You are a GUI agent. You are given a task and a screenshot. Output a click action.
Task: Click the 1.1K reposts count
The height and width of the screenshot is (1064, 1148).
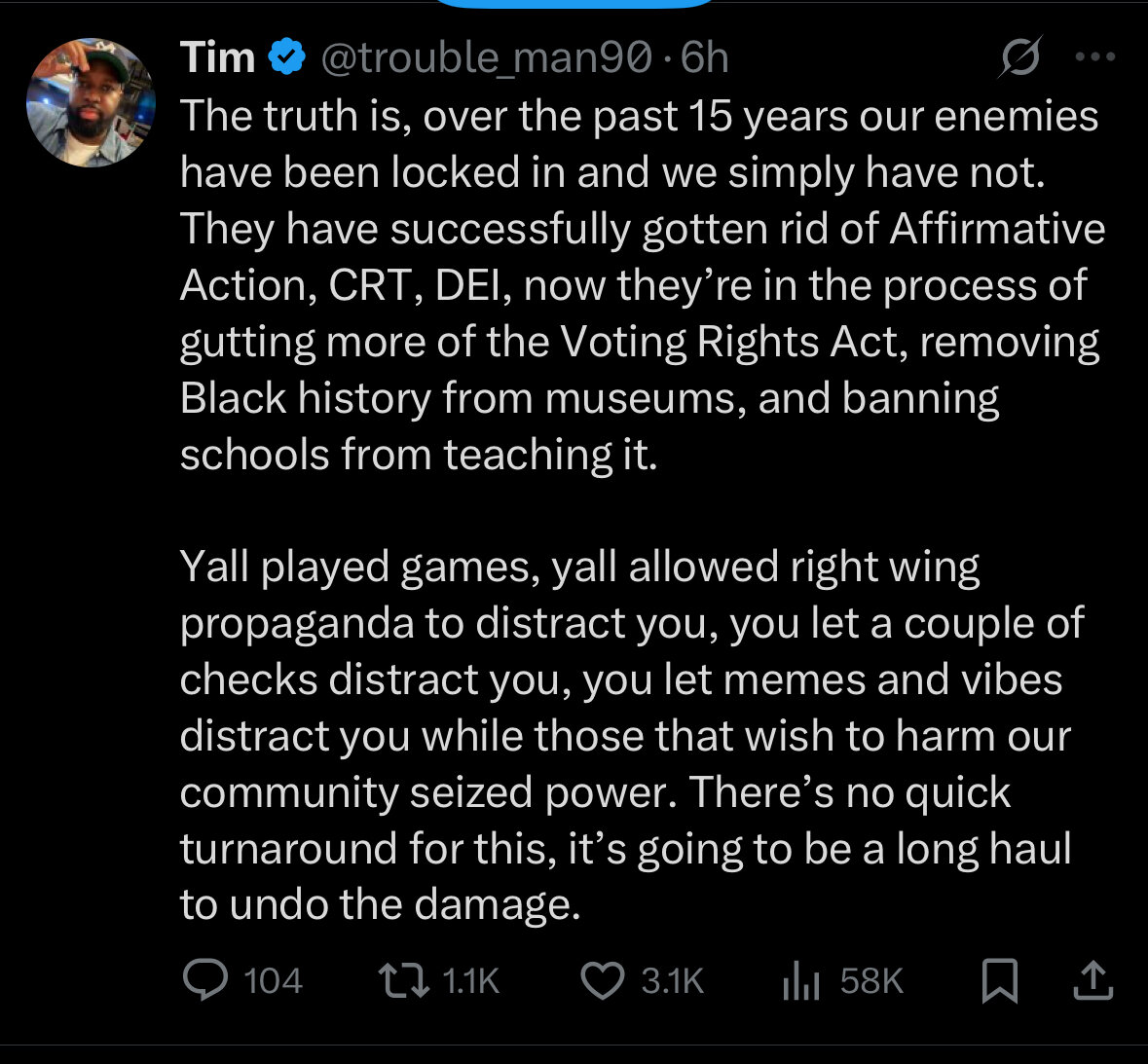pos(470,980)
